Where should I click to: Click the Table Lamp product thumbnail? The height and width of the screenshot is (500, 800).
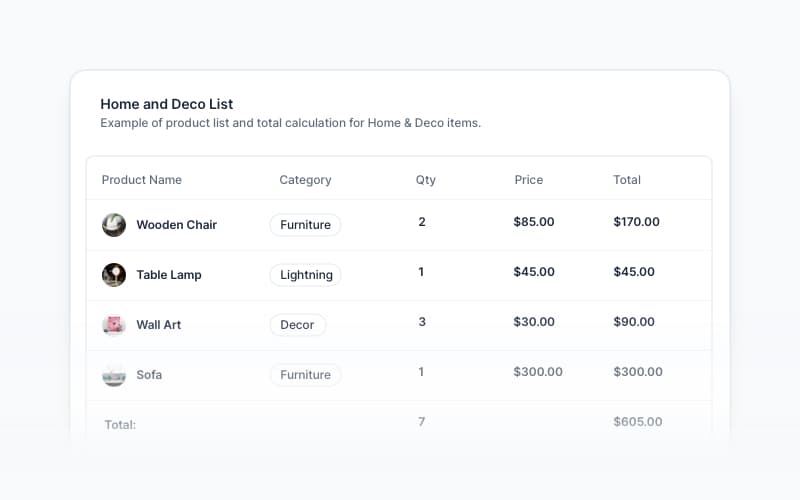(114, 275)
